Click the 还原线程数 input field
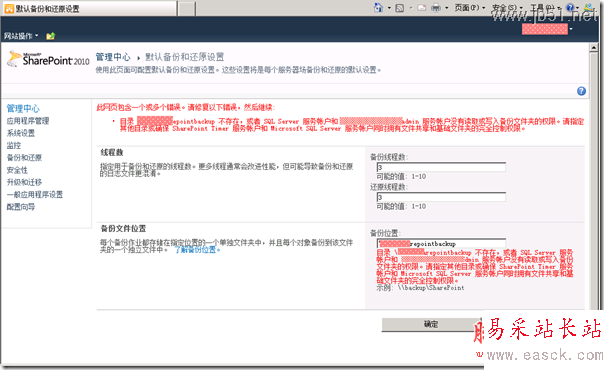This screenshot has height=370, width=604. 441,197
